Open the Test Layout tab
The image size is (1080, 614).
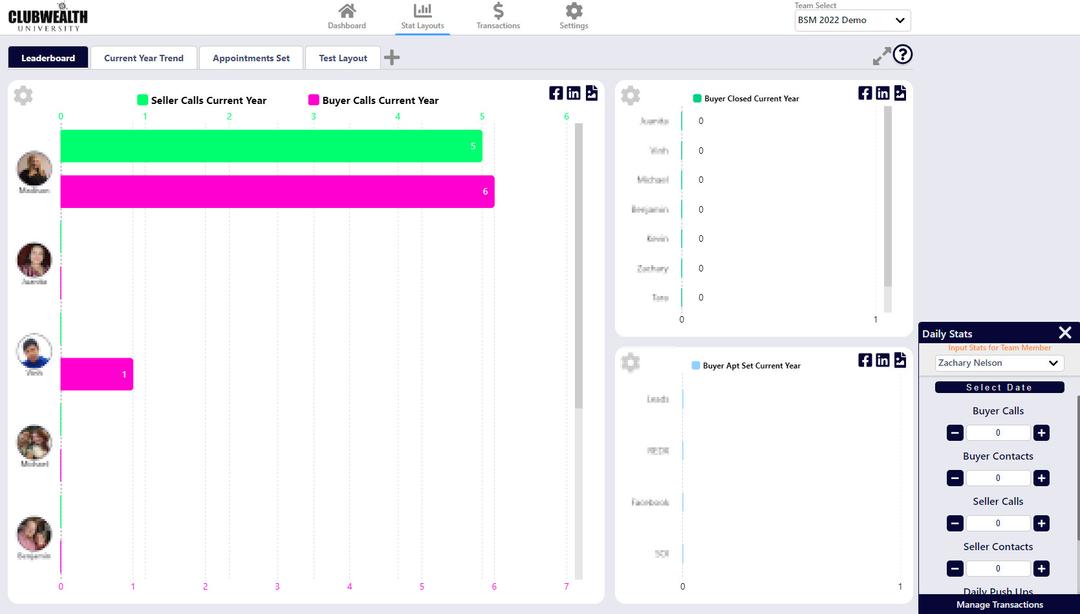coord(343,58)
